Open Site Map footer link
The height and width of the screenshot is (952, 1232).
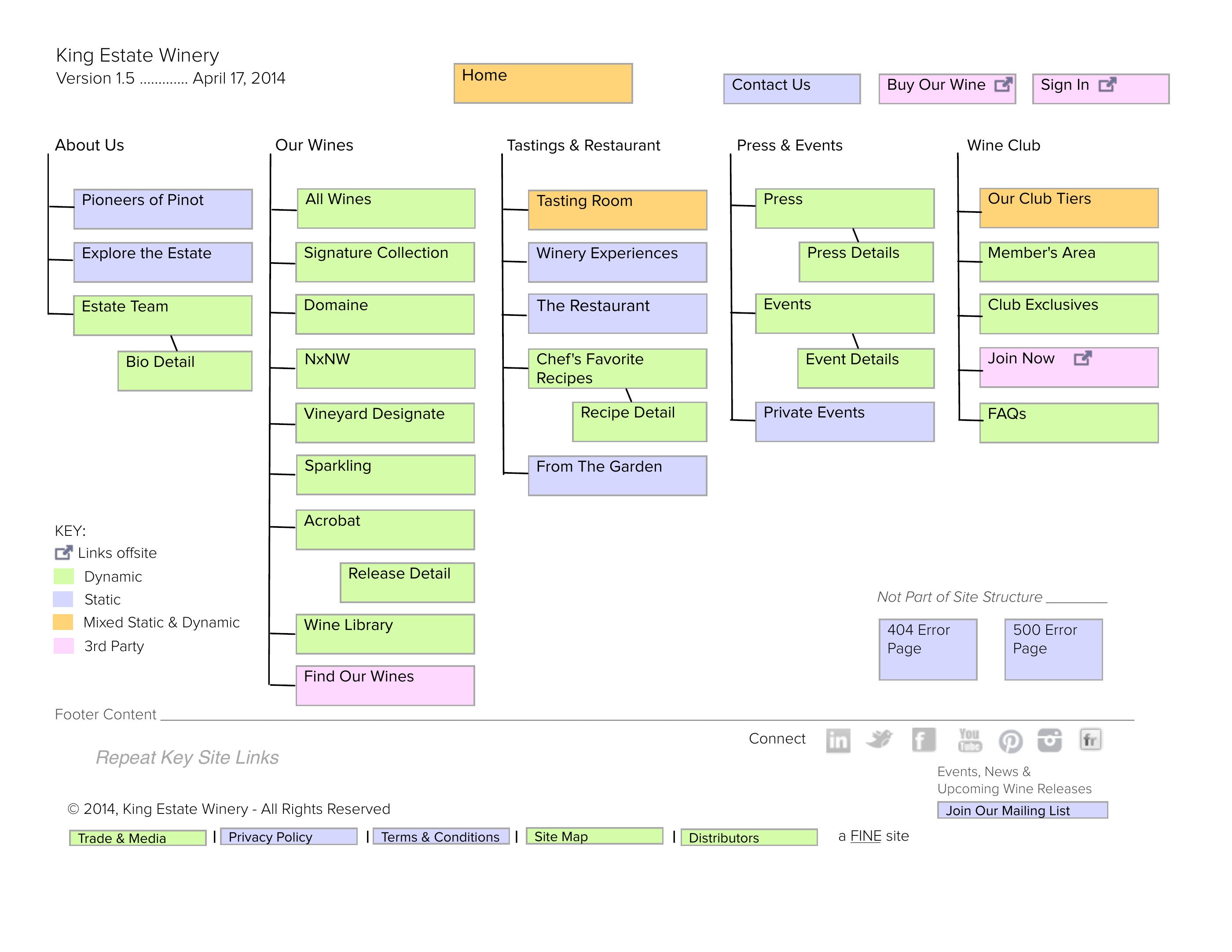(x=594, y=836)
